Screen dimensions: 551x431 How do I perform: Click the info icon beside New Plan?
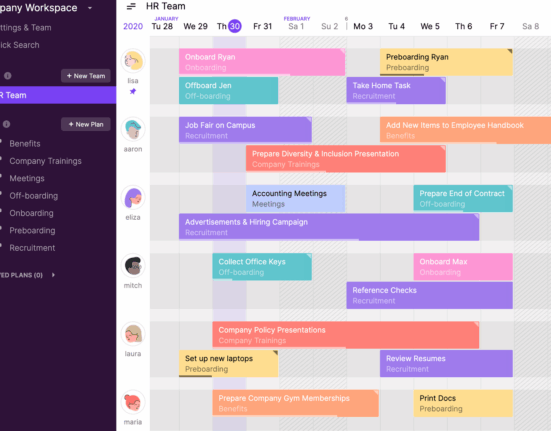[x=6, y=124]
